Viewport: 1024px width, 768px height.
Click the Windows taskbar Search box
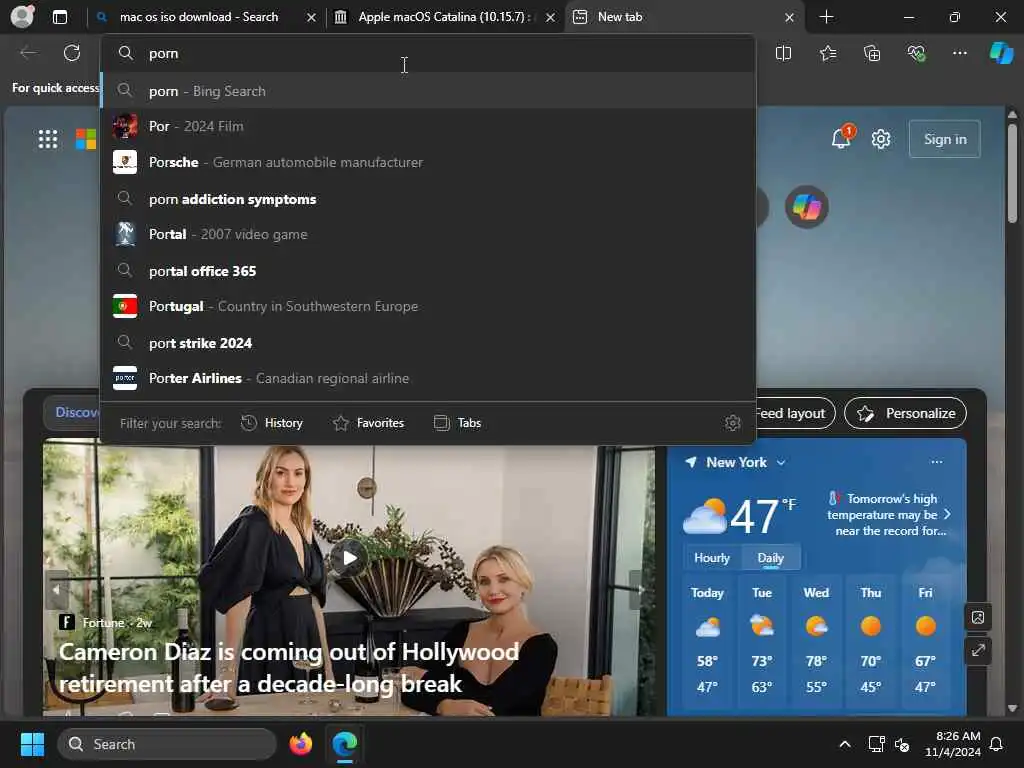click(167, 744)
